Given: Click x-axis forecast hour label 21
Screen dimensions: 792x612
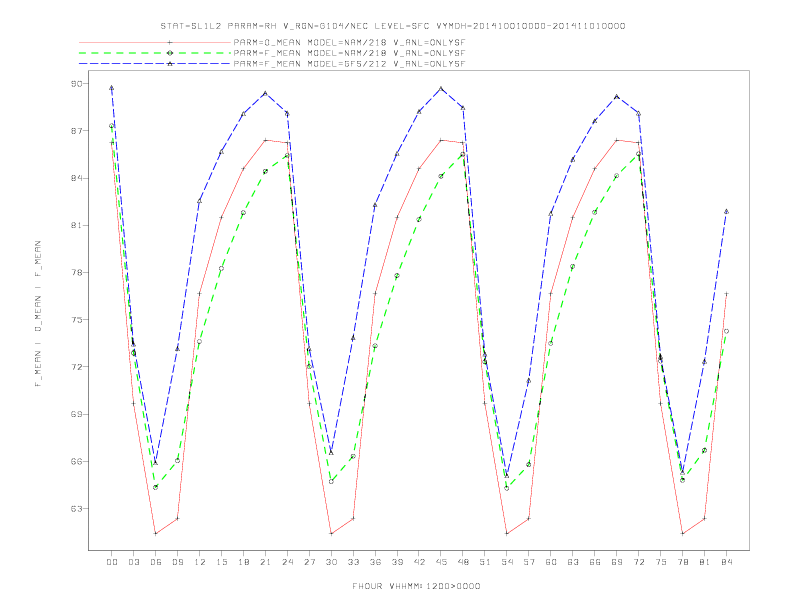Looking at the screenshot, I should coord(265,562).
